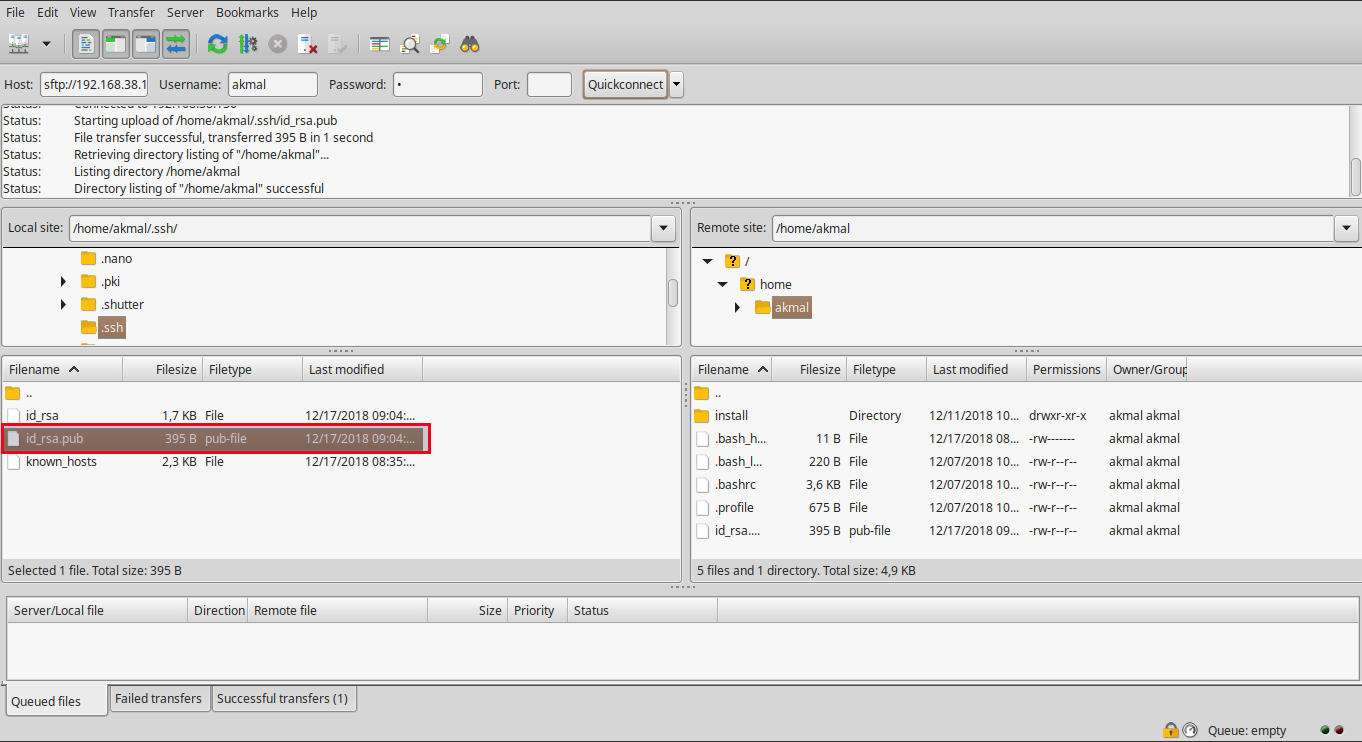Open the Remote site path dropdown
The width and height of the screenshot is (1362, 742).
point(1346,228)
